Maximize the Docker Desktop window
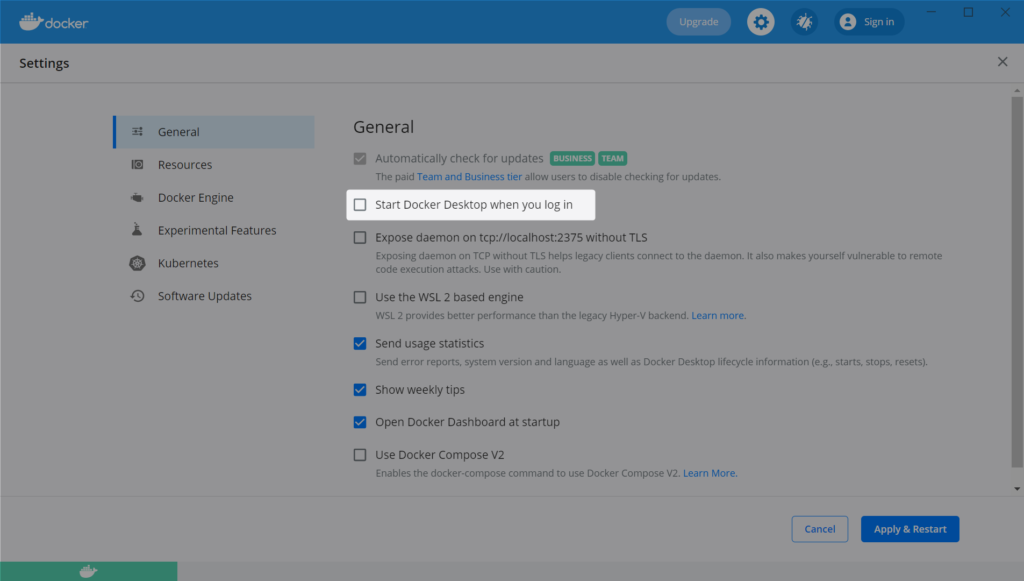 pyautogui.click(x=968, y=12)
